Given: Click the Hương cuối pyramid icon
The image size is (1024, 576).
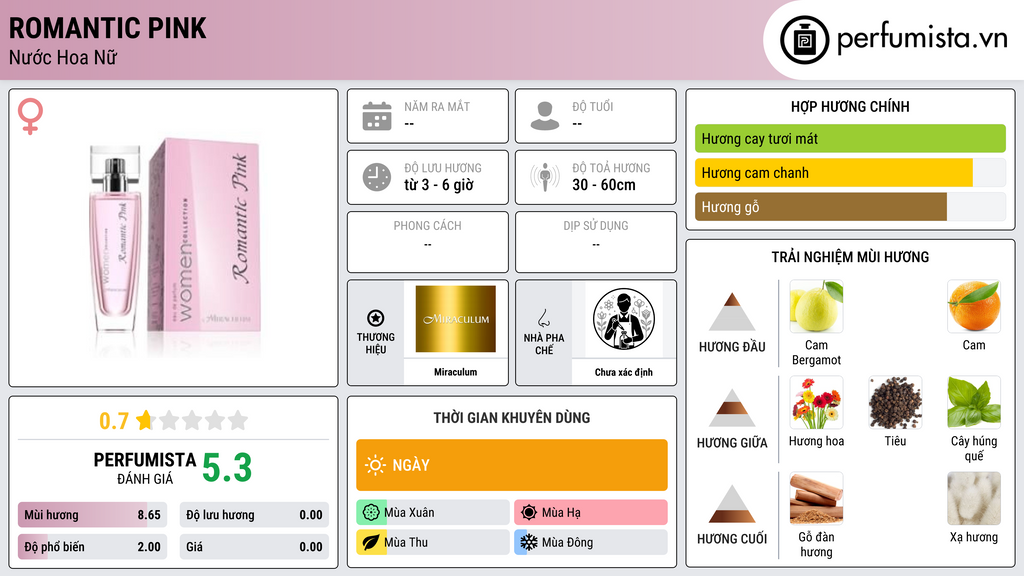Looking at the screenshot, I should tap(732, 504).
